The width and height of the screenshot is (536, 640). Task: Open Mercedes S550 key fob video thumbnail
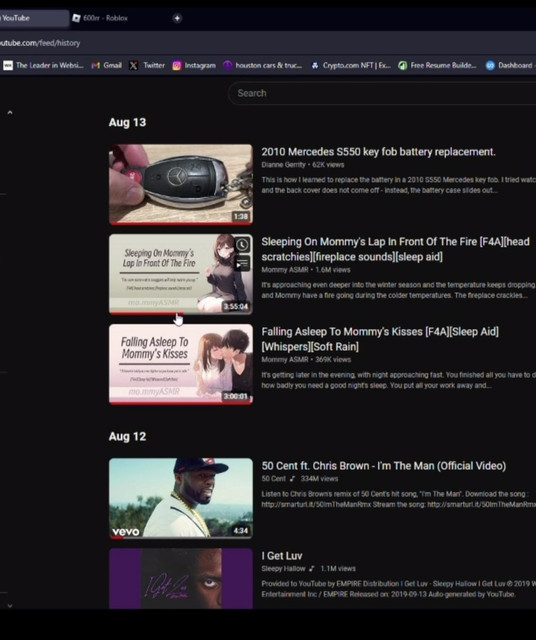click(181, 184)
